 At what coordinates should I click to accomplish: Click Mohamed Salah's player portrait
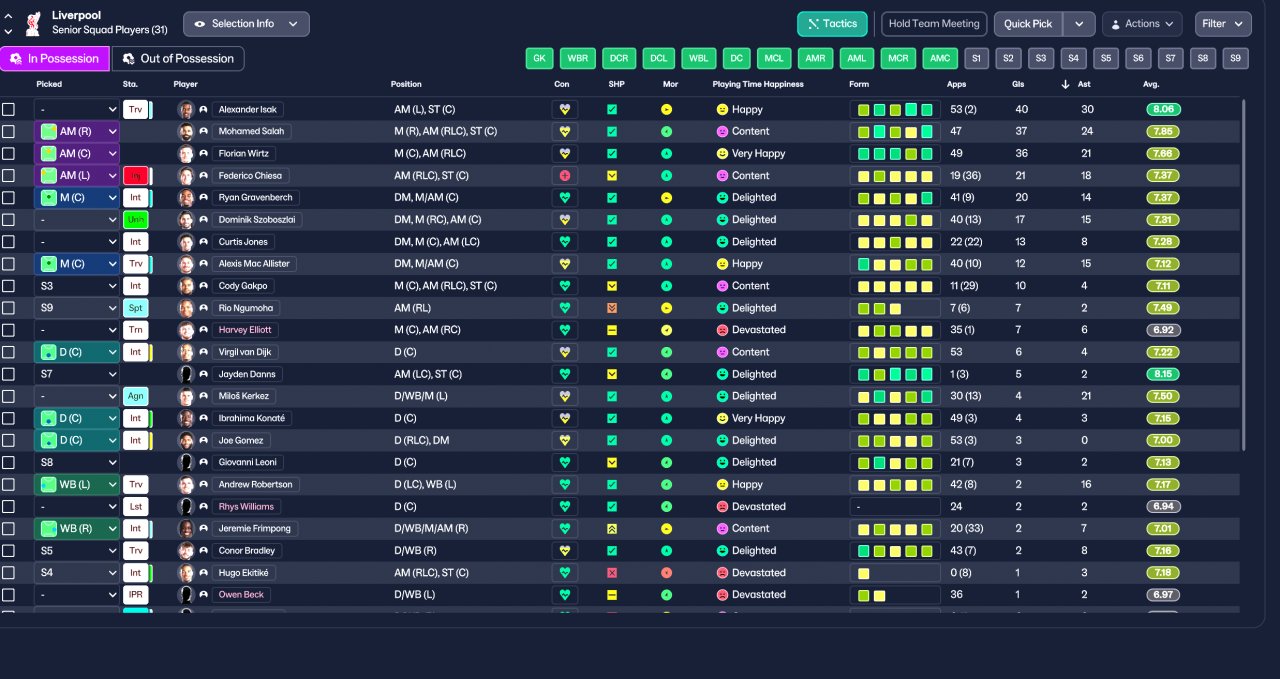click(x=185, y=131)
